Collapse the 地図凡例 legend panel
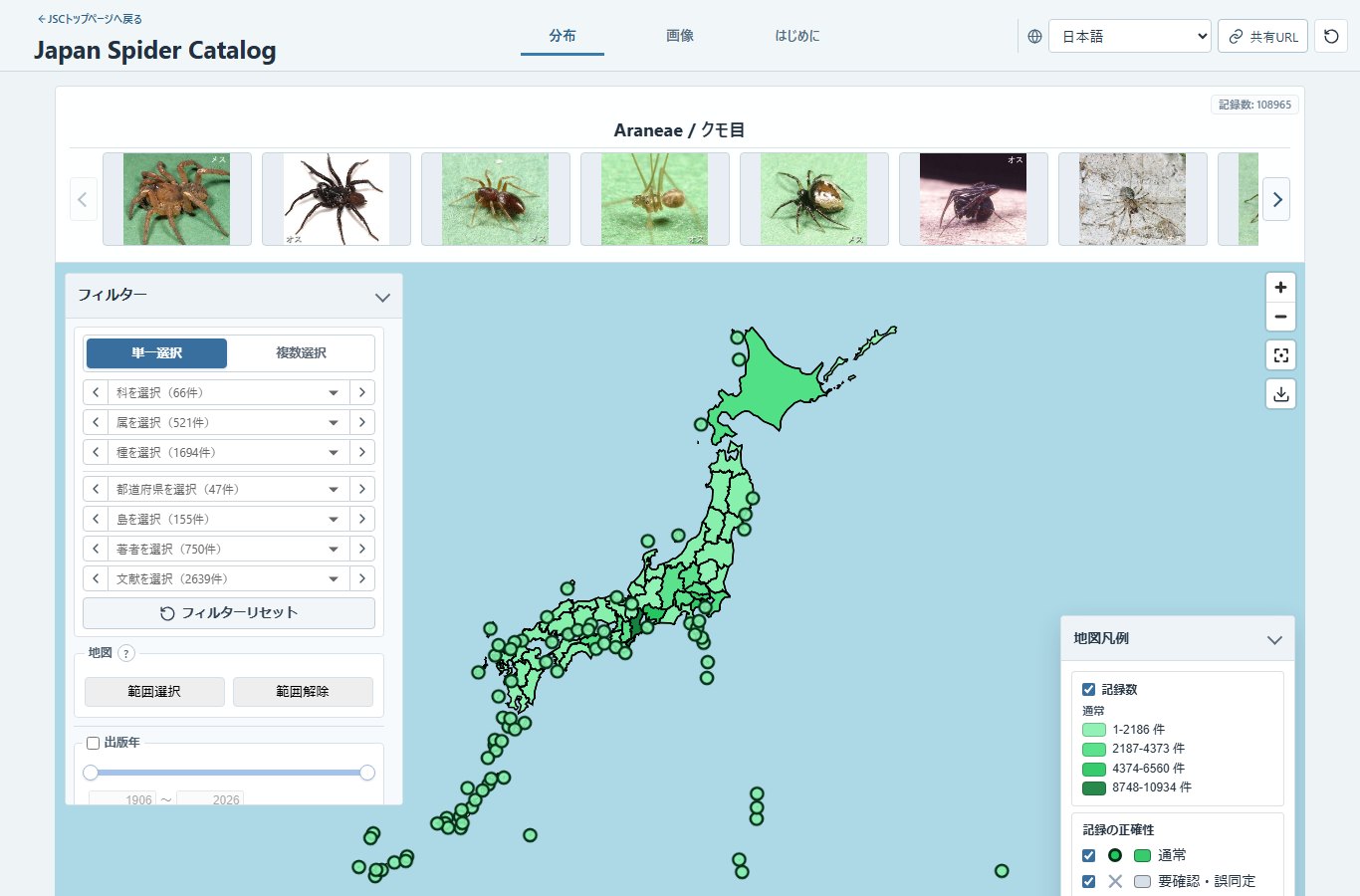Screen dimensions: 1360x896 pos(1274,640)
